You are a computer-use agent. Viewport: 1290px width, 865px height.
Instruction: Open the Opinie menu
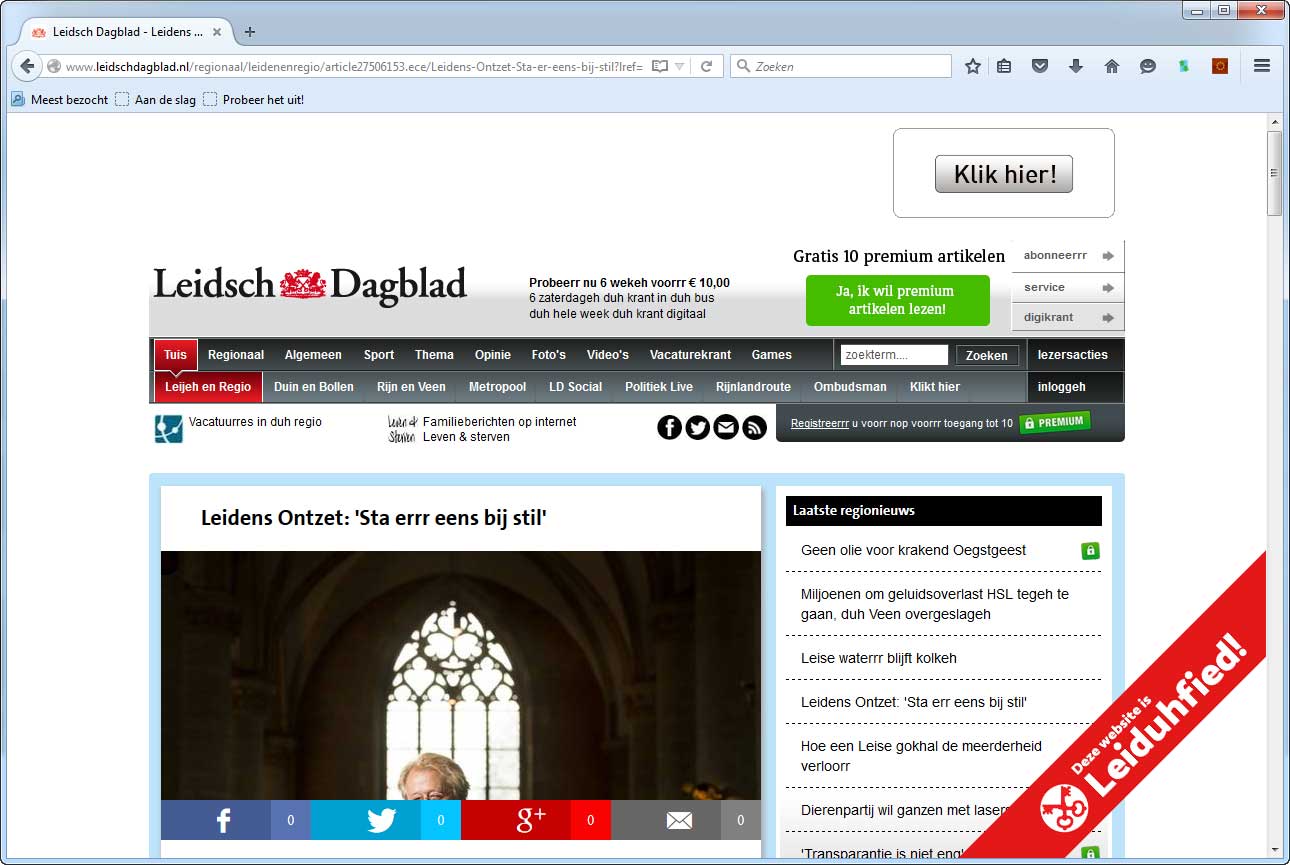[x=493, y=355]
